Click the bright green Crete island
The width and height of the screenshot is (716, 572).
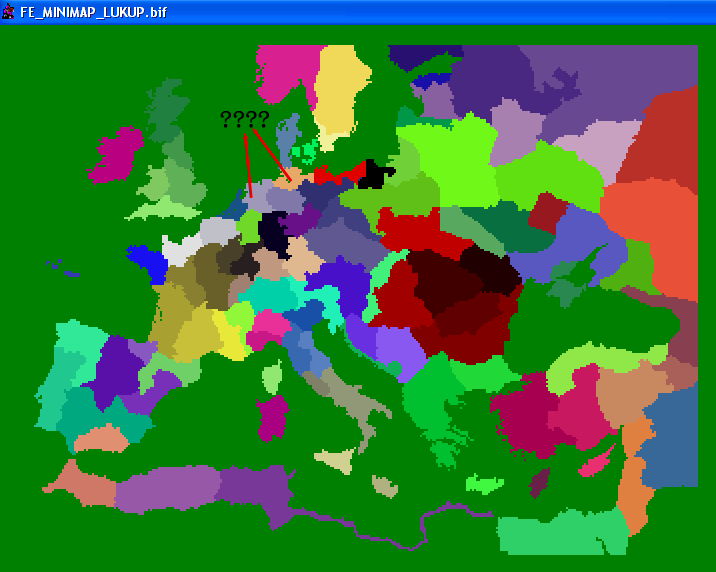(484, 484)
